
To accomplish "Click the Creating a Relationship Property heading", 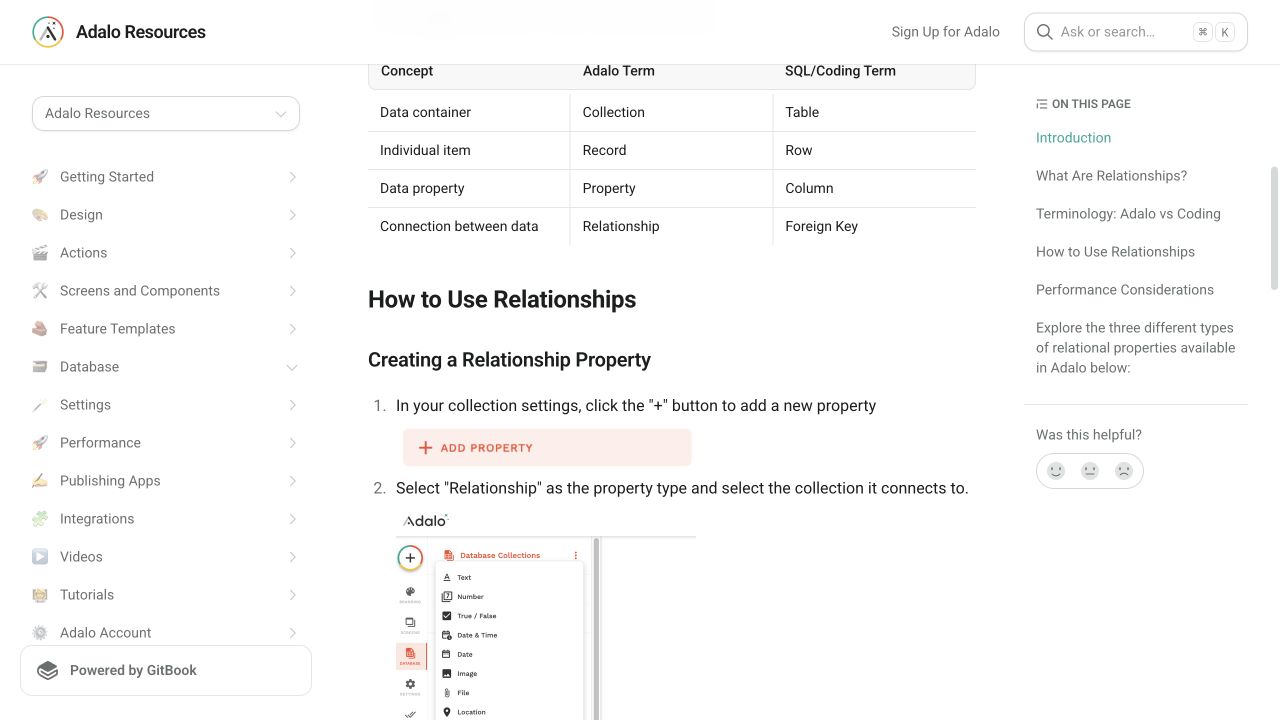I will [509, 360].
